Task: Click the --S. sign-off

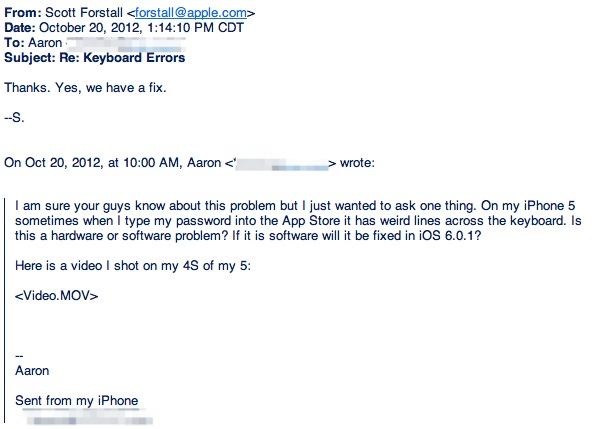Action: (x=14, y=118)
